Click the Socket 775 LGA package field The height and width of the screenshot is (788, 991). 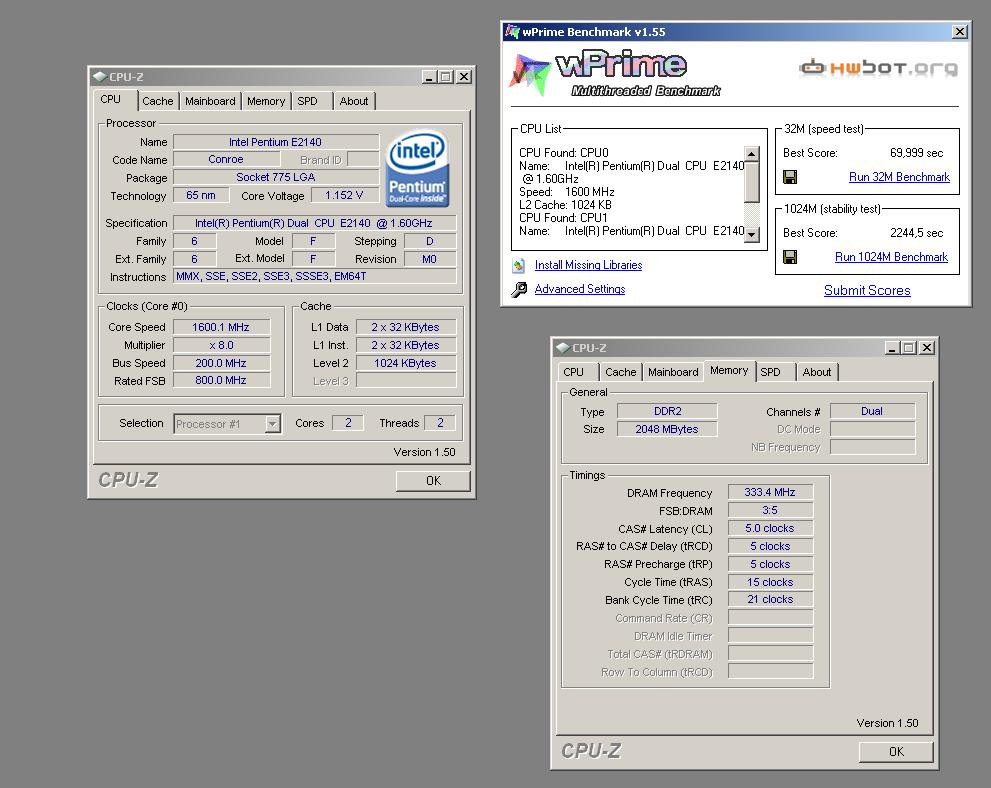click(276, 178)
